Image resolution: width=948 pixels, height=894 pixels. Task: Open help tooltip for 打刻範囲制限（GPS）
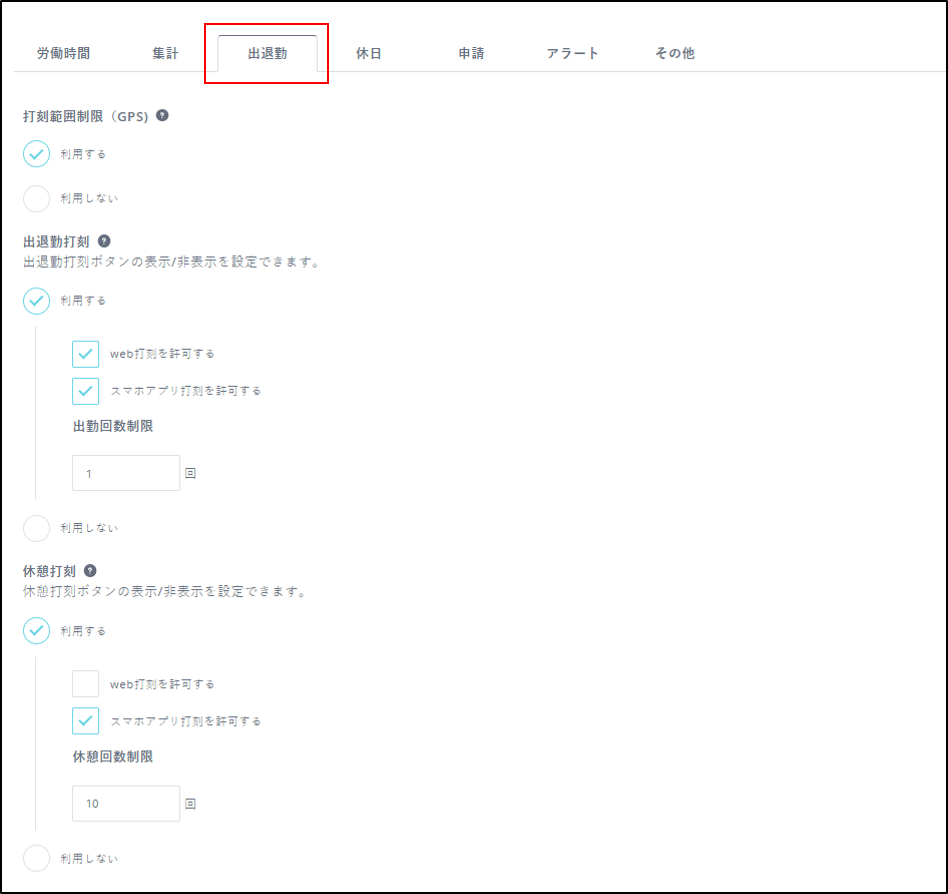click(x=161, y=115)
